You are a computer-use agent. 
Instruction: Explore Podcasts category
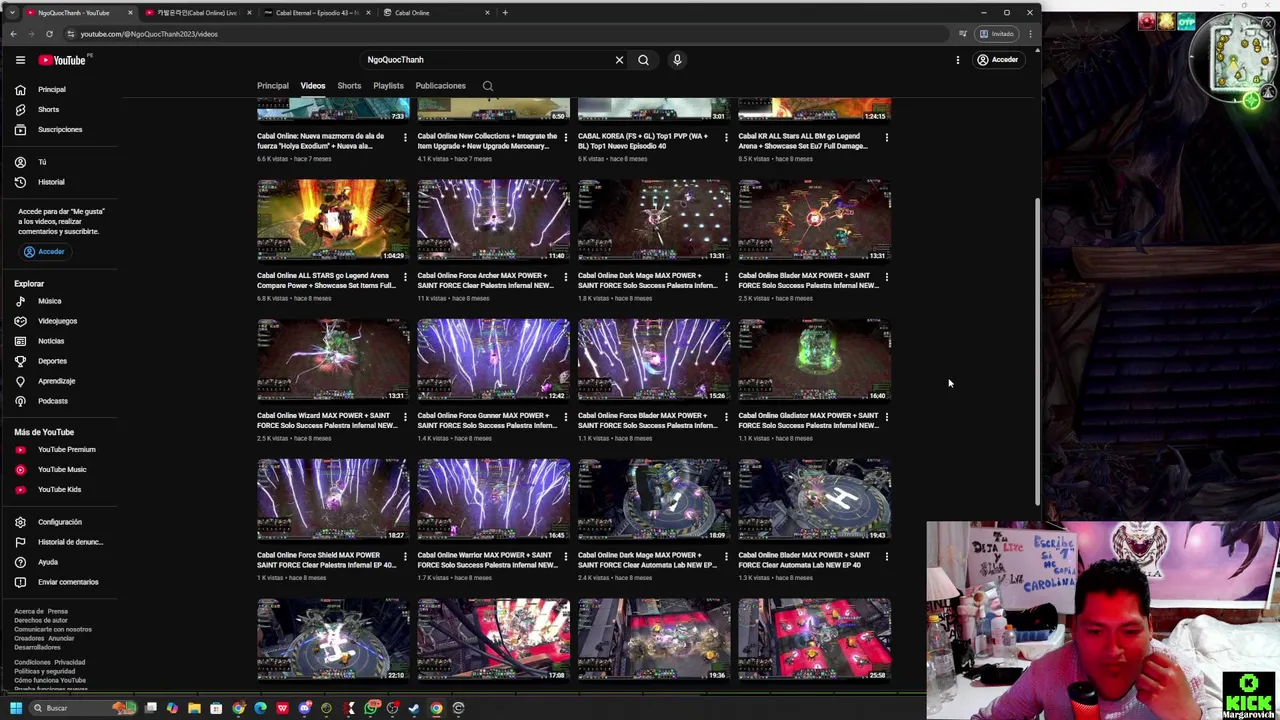(53, 401)
